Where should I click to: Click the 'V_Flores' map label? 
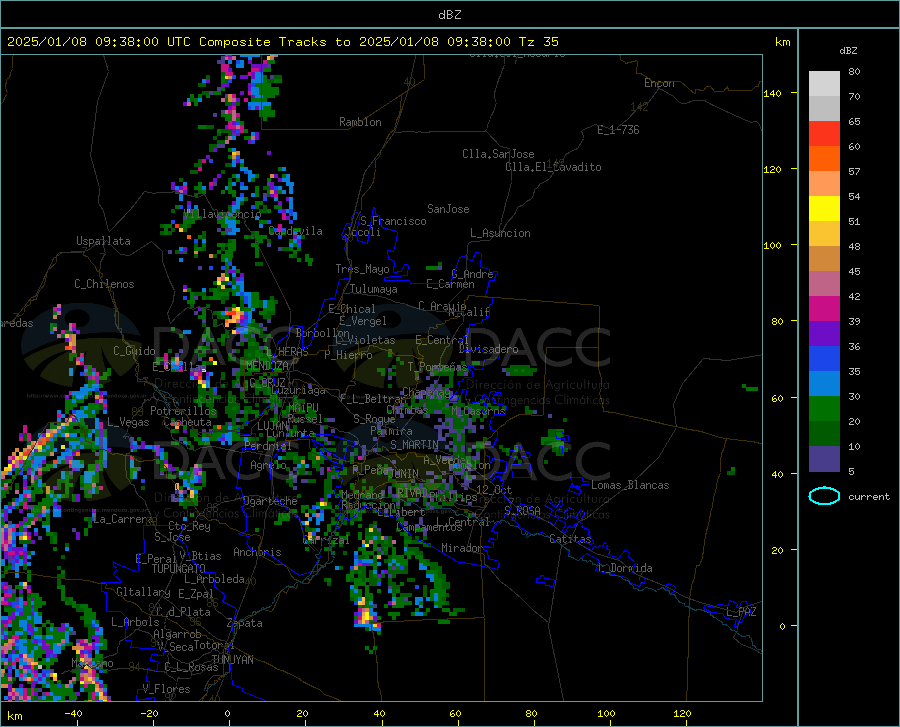tap(166, 689)
